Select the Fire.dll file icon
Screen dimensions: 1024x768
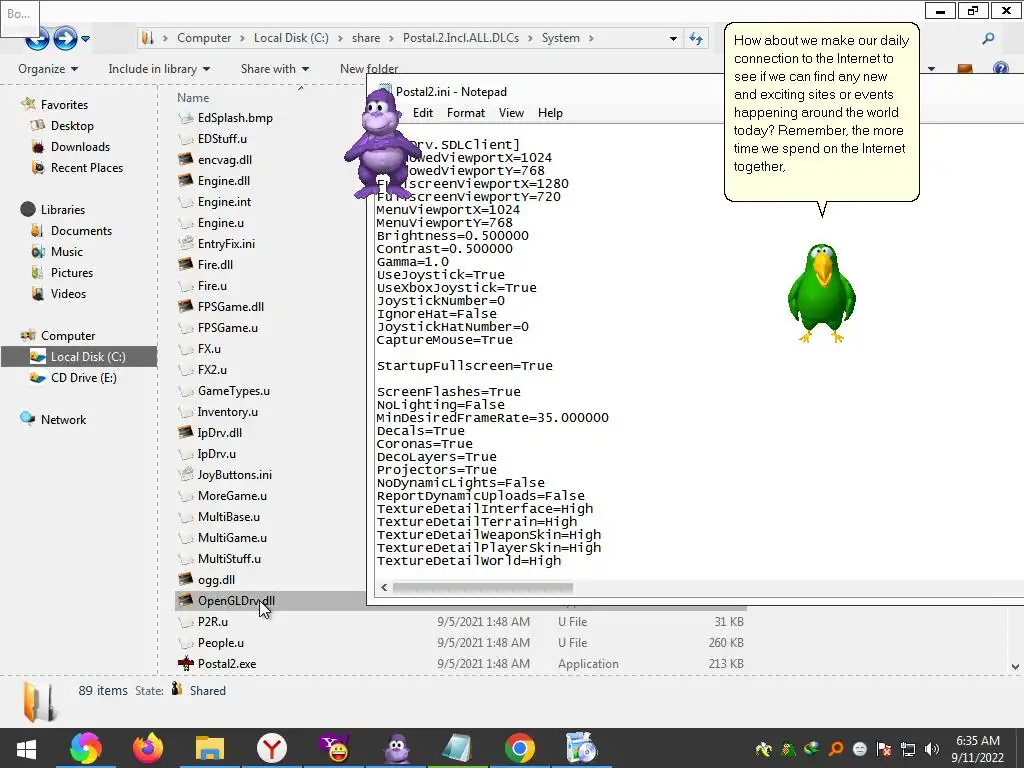[x=185, y=264]
